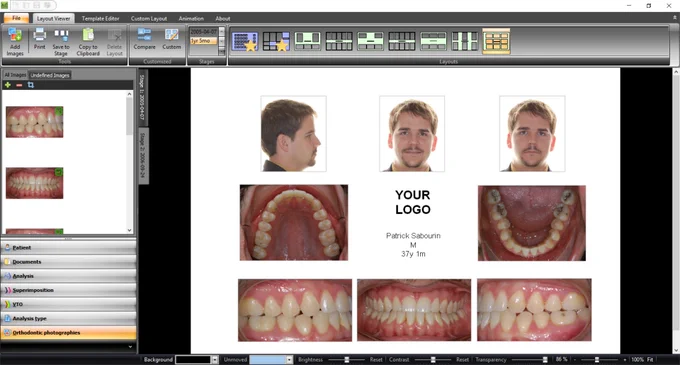Viewport: 680px width, 365px height.
Task: Click the light blue Unmoved swatch
Action: coord(268,360)
